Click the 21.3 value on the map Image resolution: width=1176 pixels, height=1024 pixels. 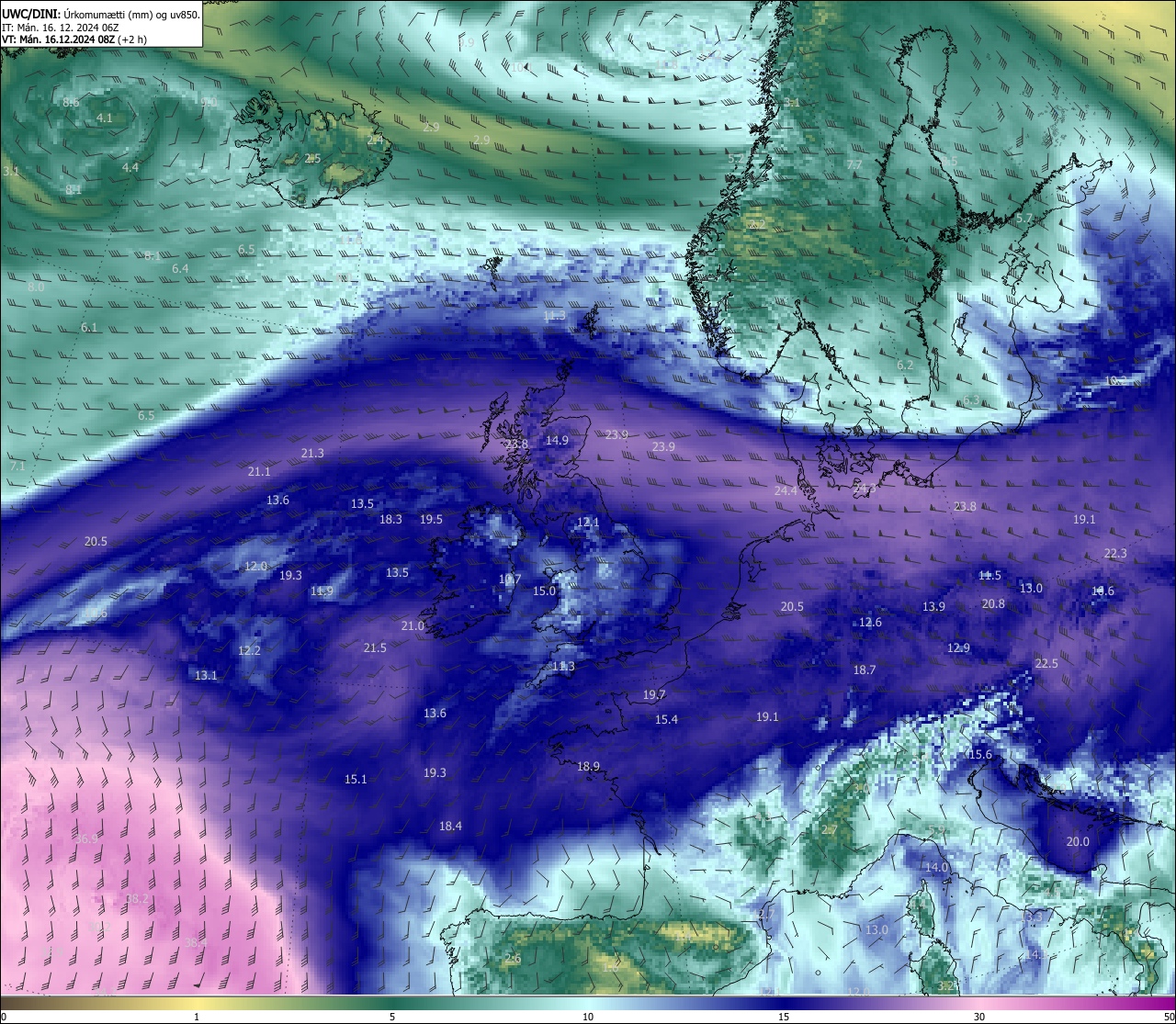[x=312, y=453]
